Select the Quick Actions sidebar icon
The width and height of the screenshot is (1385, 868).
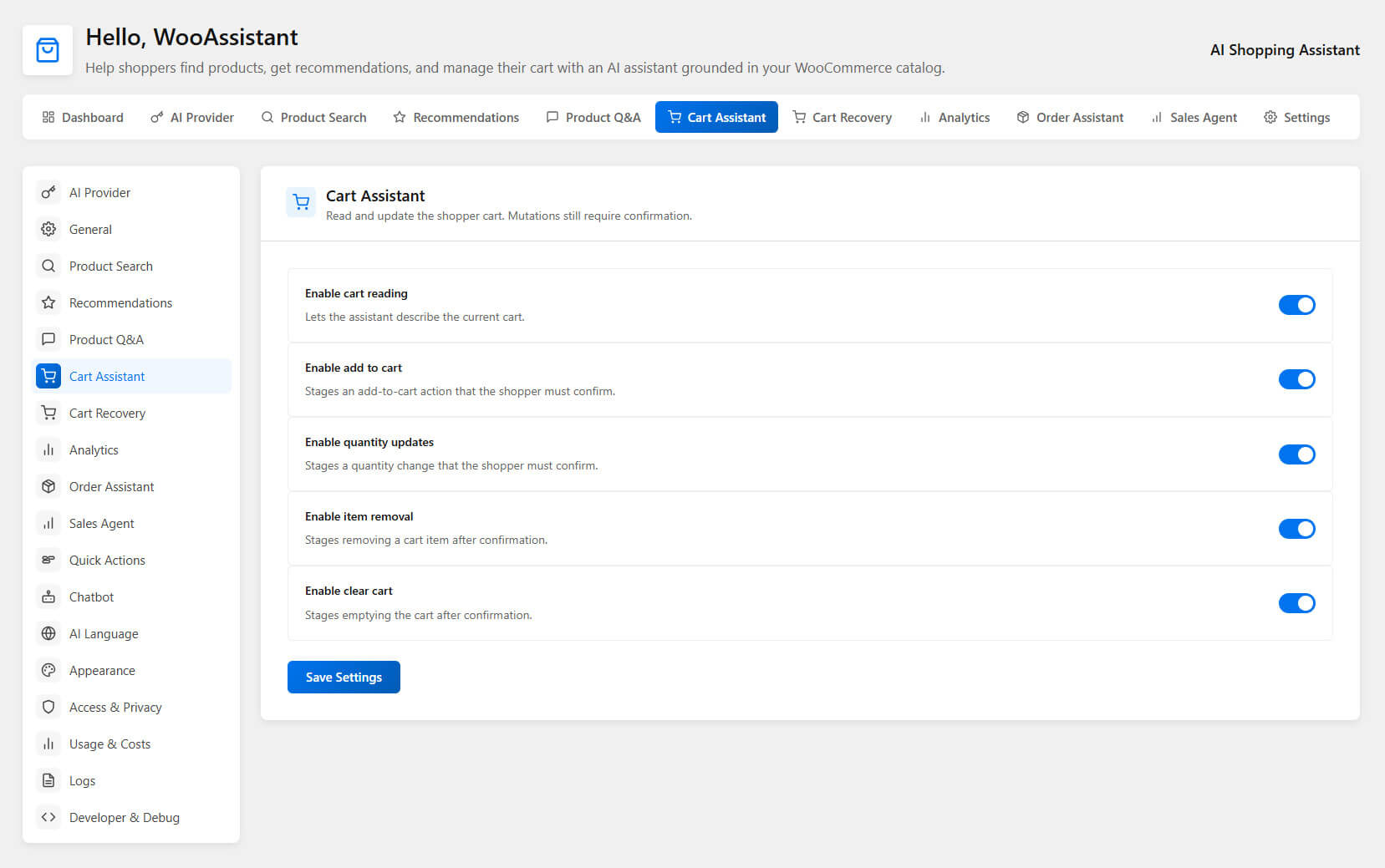coord(48,560)
